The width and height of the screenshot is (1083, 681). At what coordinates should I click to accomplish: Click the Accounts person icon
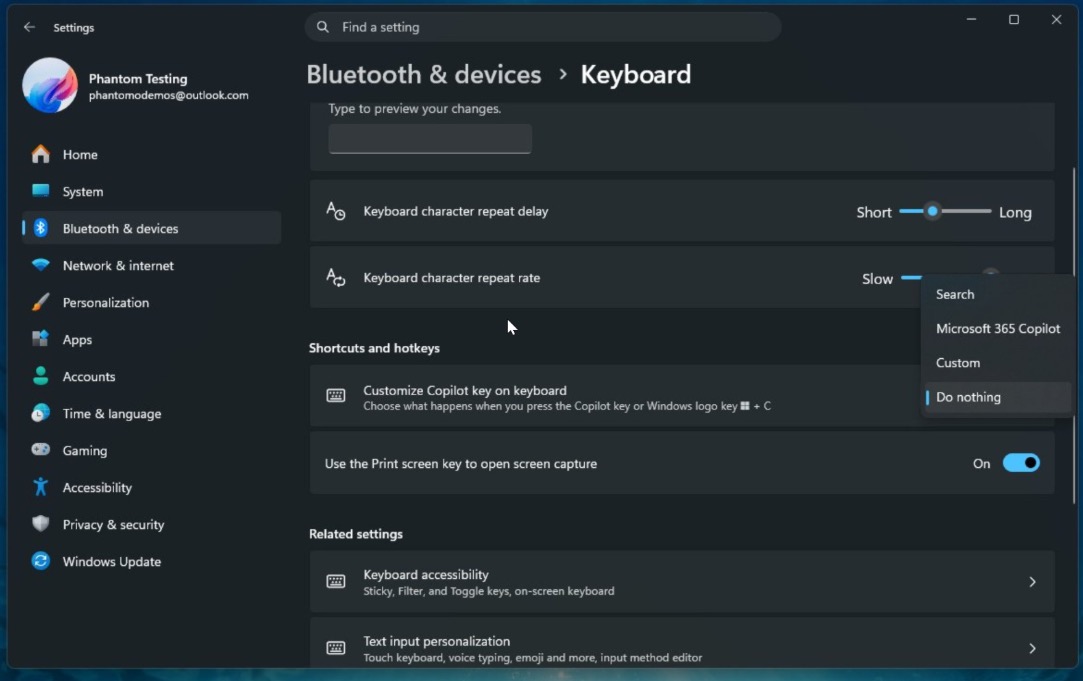click(x=41, y=376)
